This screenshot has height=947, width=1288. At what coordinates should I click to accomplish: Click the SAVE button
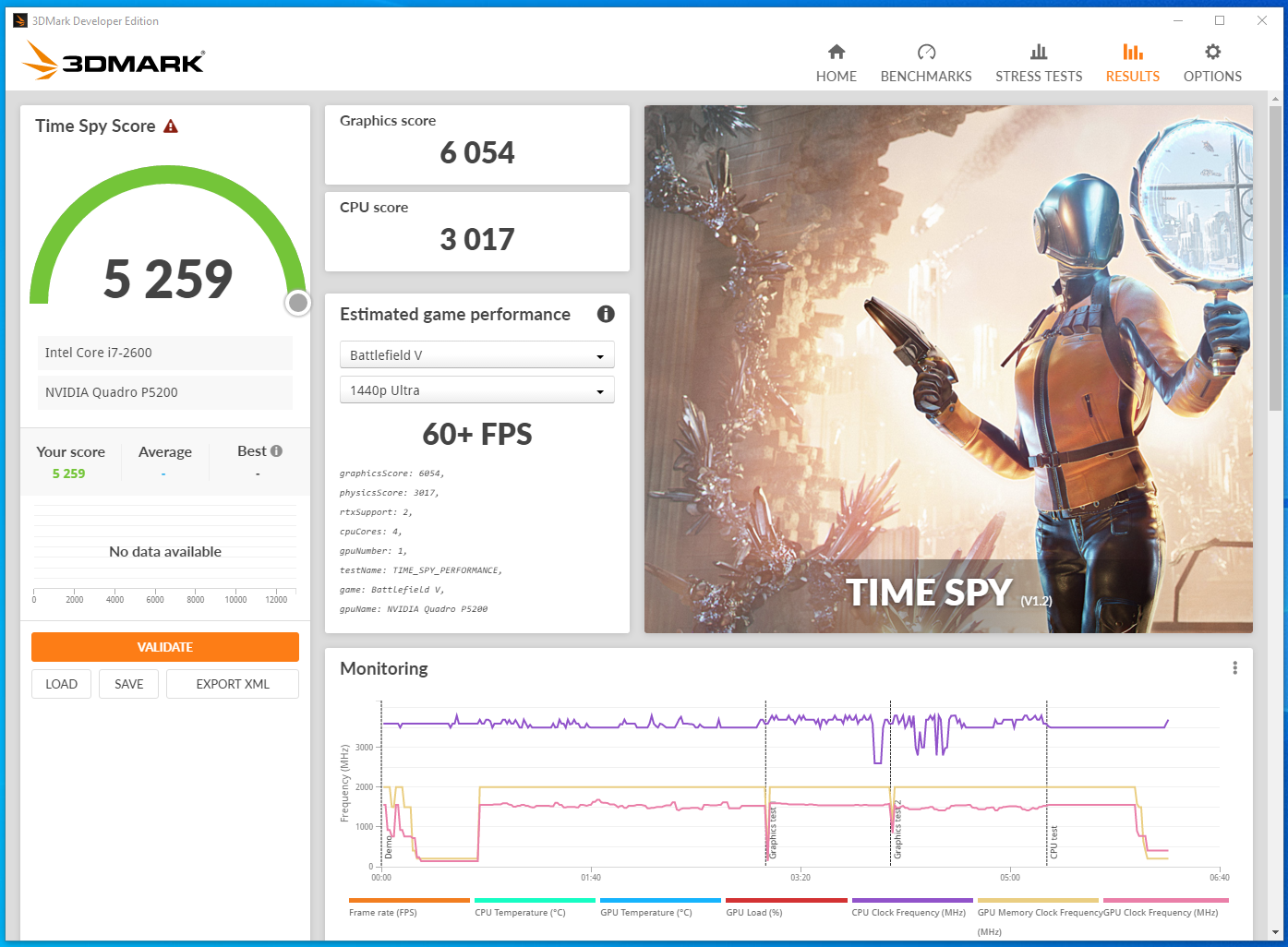(x=129, y=684)
